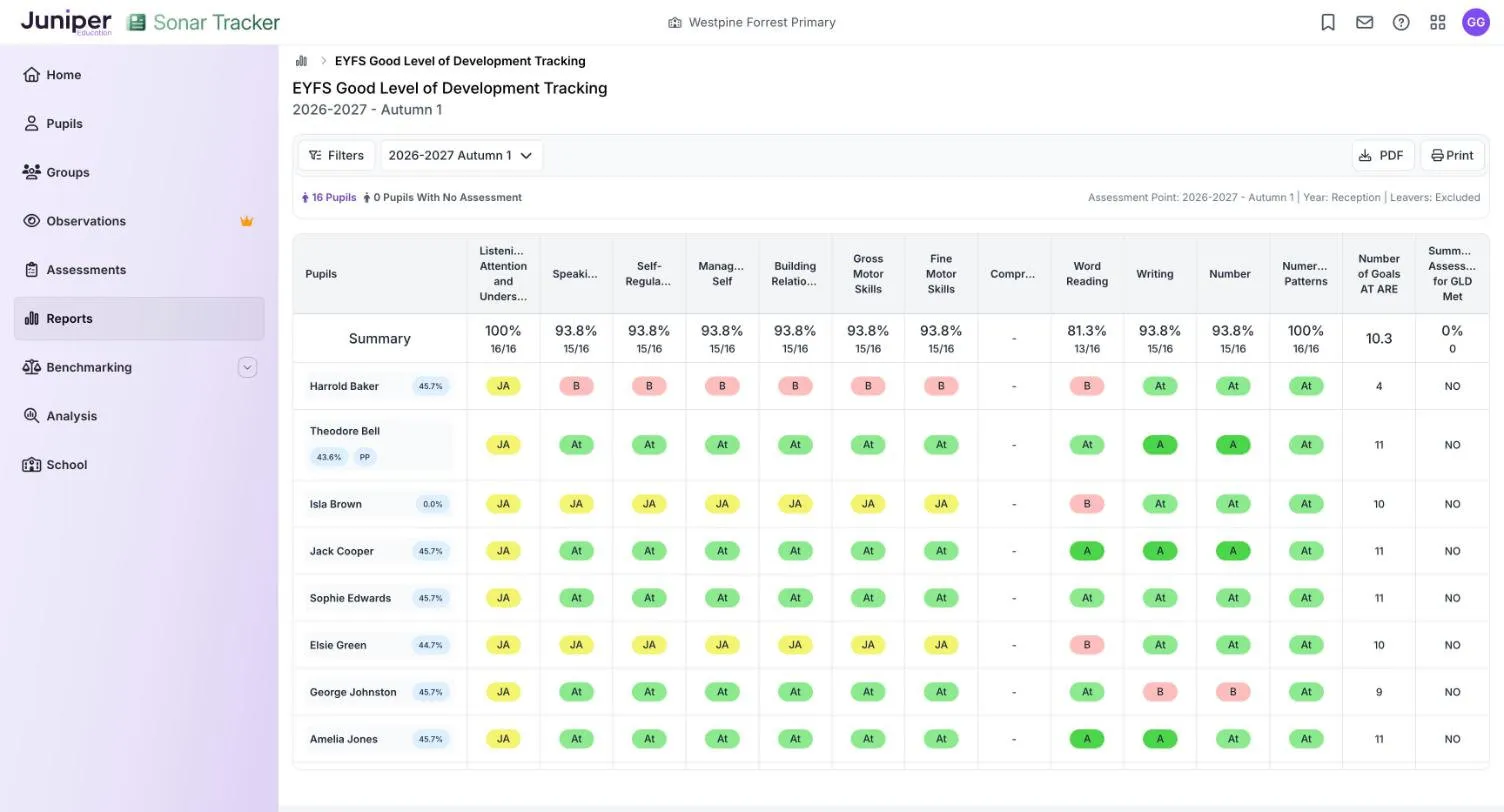The height and width of the screenshot is (812, 1504).
Task: Open the apps grid icon
Action: pos(1438,22)
